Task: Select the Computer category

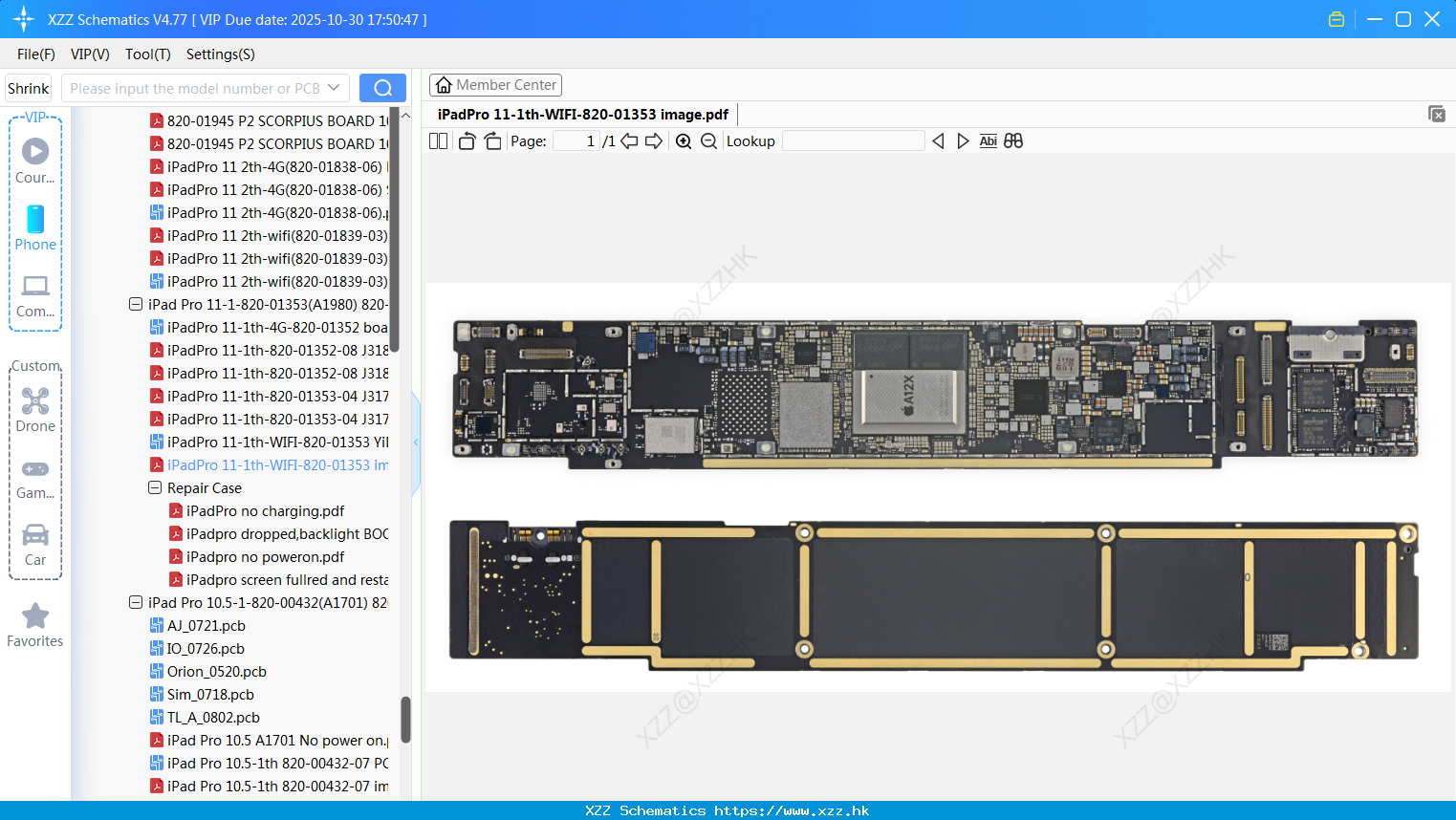Action: click(35, 295)
